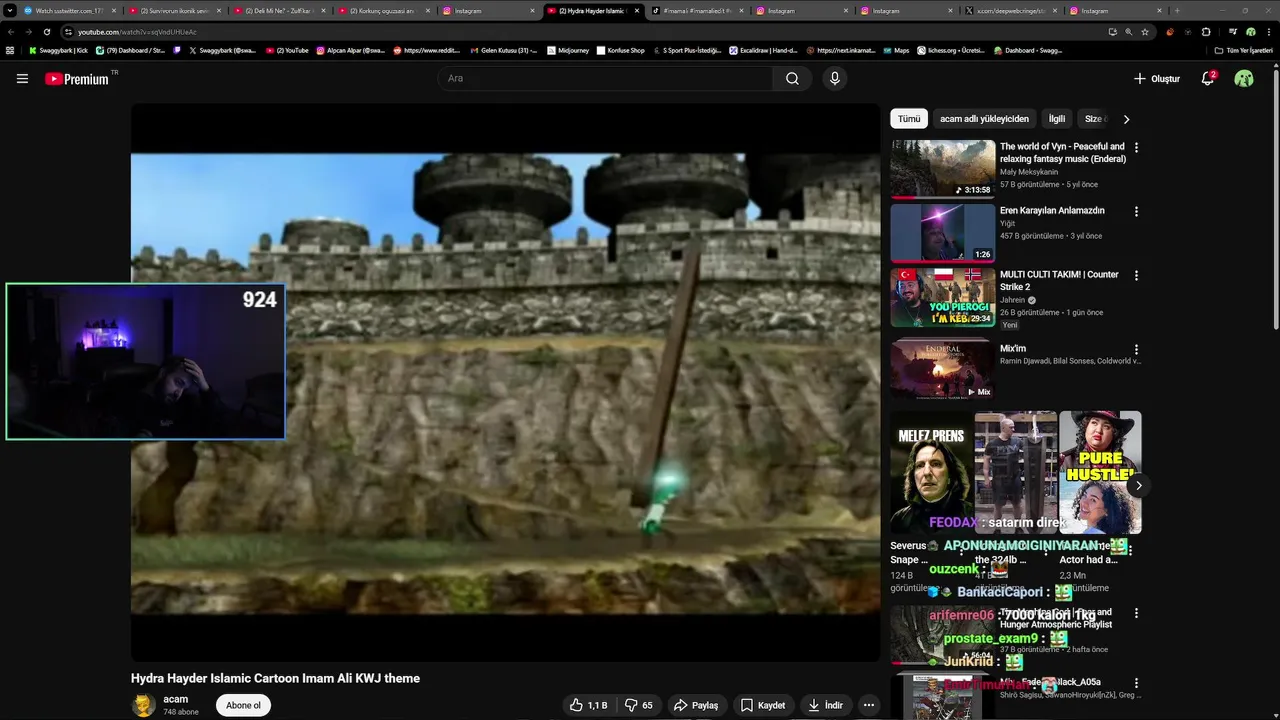
Task: Open acam channel avatar
Action: [143, 705]
